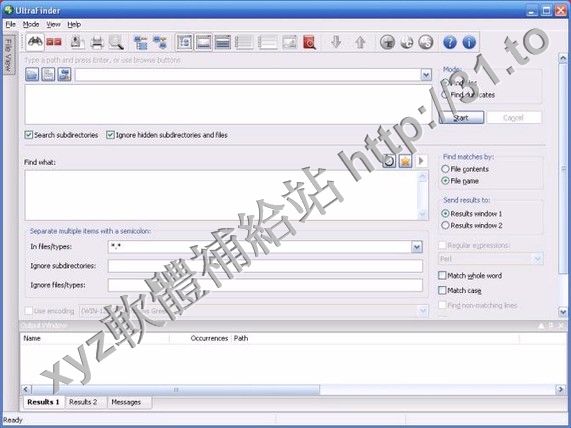The image size is (571, 428).
Task: Click the blue info about icon
Action: 469,42
